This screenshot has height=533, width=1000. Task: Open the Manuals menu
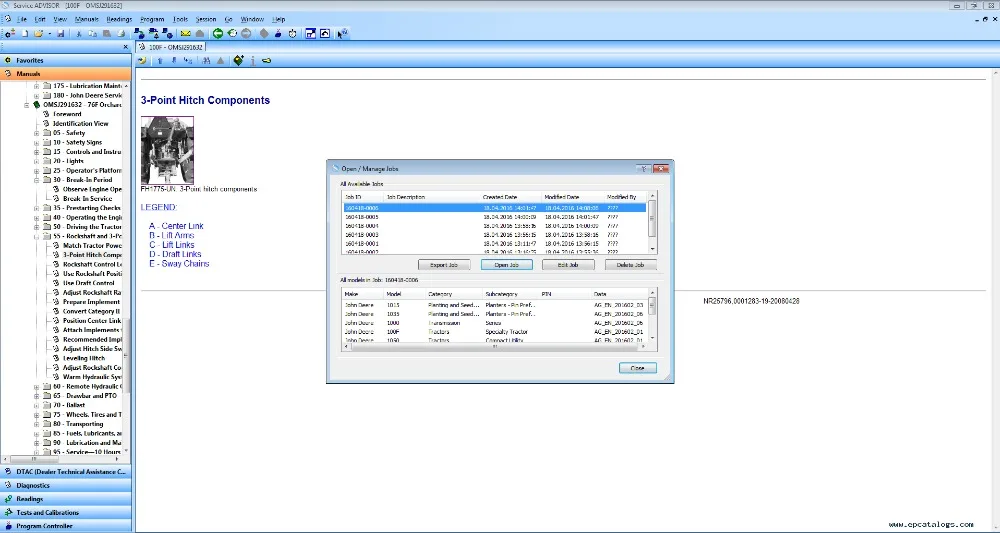(87, 19)
